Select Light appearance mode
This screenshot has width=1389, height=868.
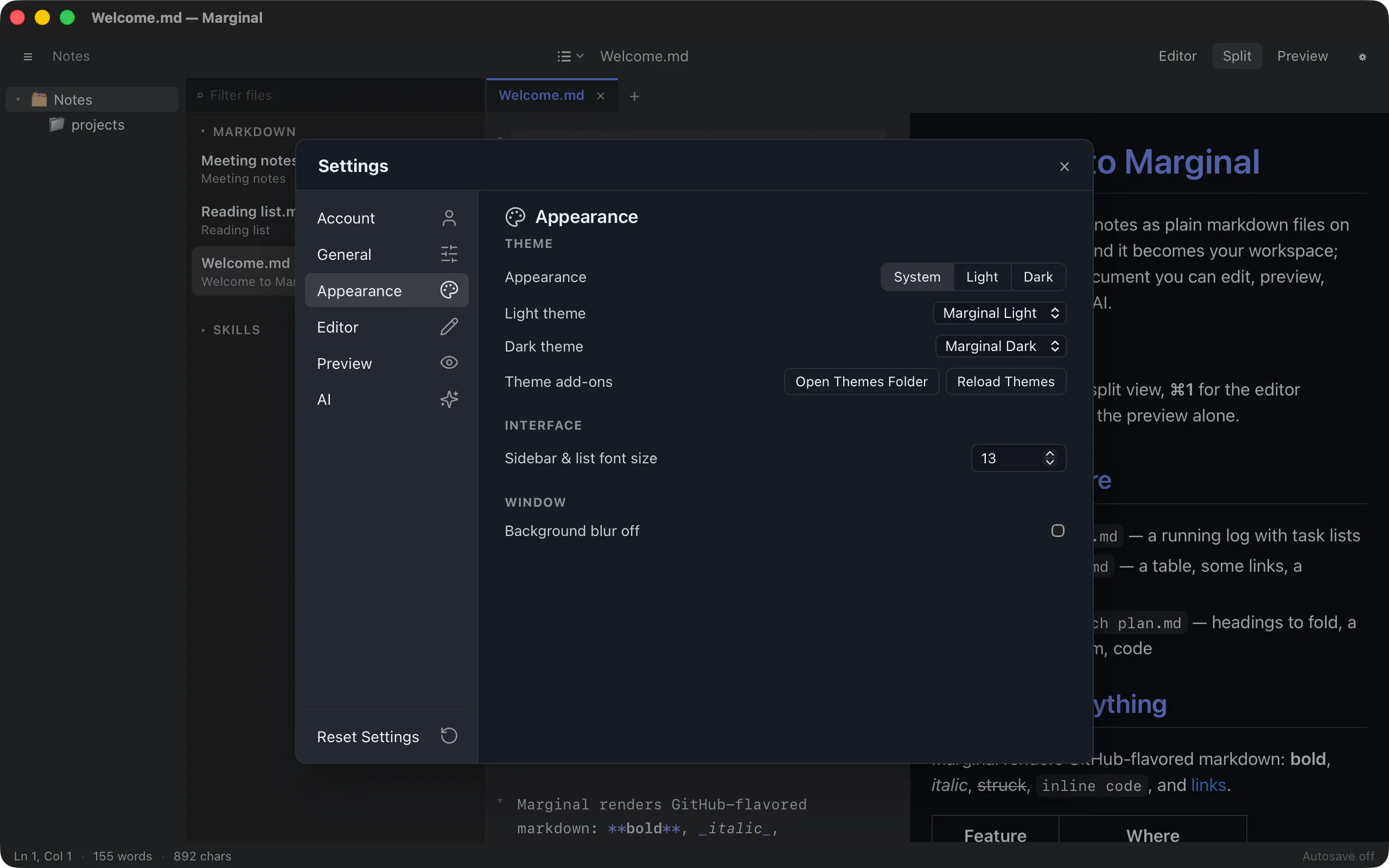(982, 277)
